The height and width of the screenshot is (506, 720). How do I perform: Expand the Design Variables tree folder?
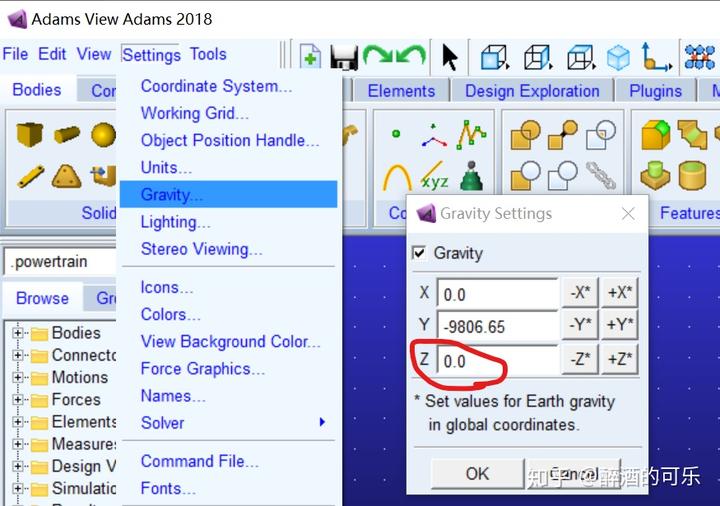(17, 466)
